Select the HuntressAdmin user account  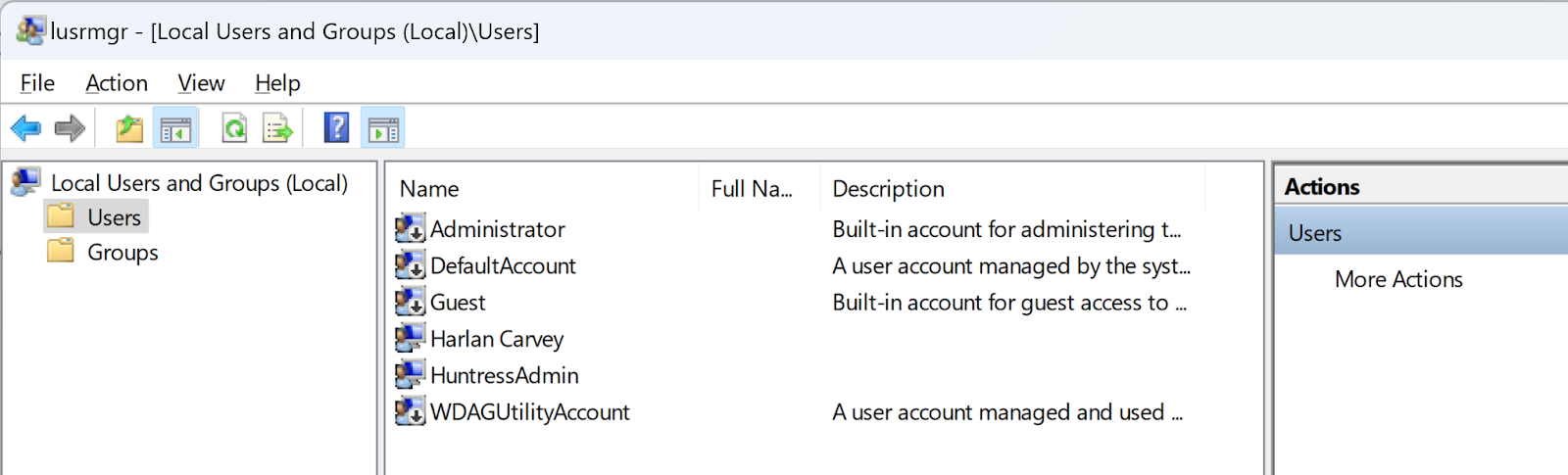(x=504, y=375)
